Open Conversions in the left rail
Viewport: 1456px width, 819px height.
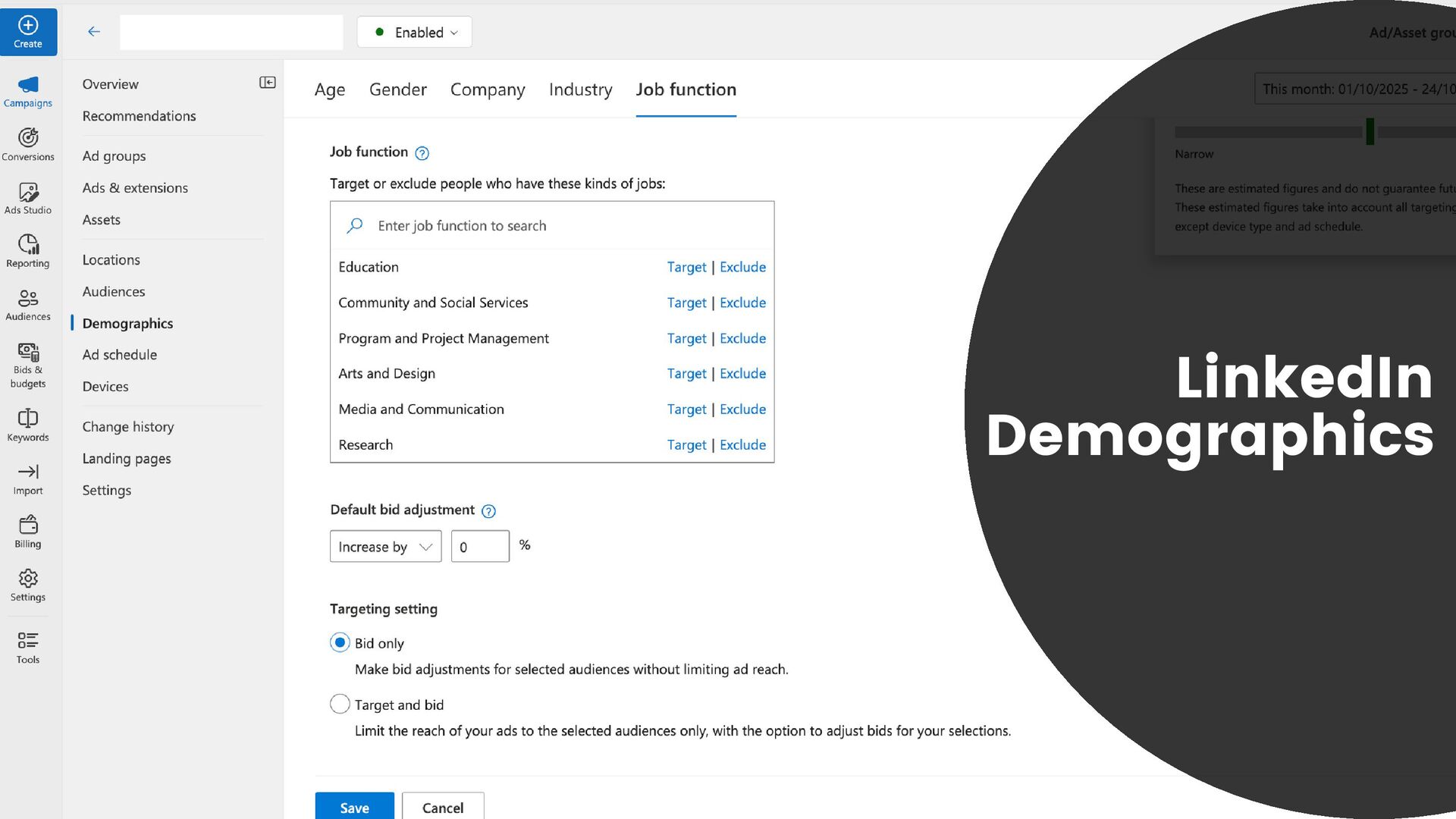28,144
